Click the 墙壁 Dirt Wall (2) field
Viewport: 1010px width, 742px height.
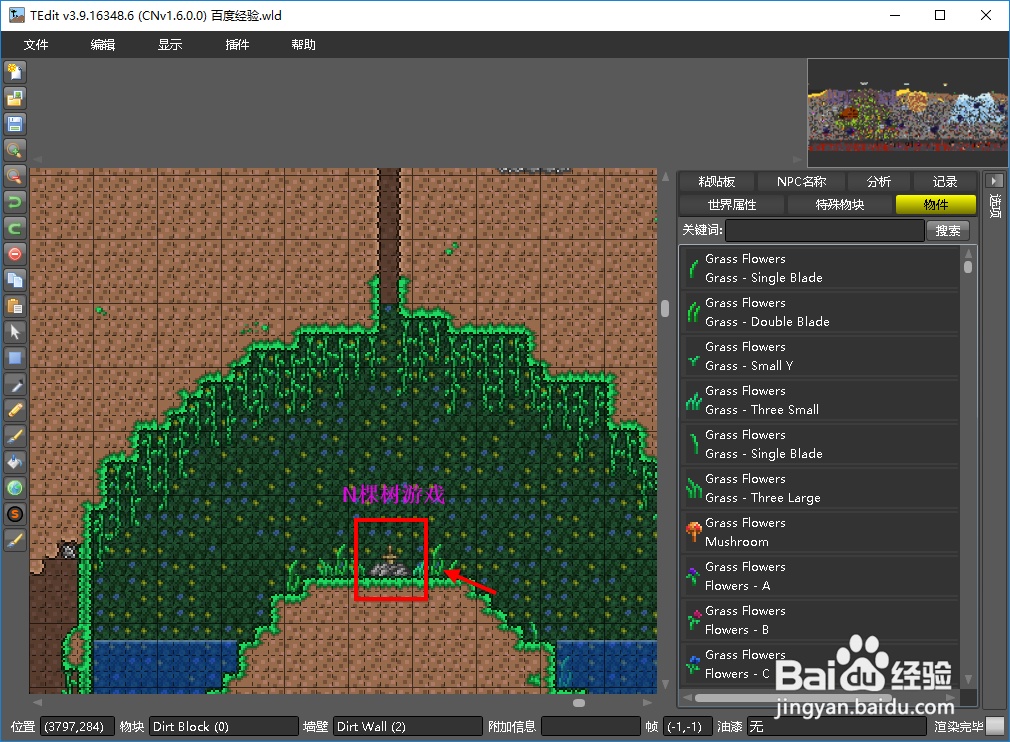point(408,727)
